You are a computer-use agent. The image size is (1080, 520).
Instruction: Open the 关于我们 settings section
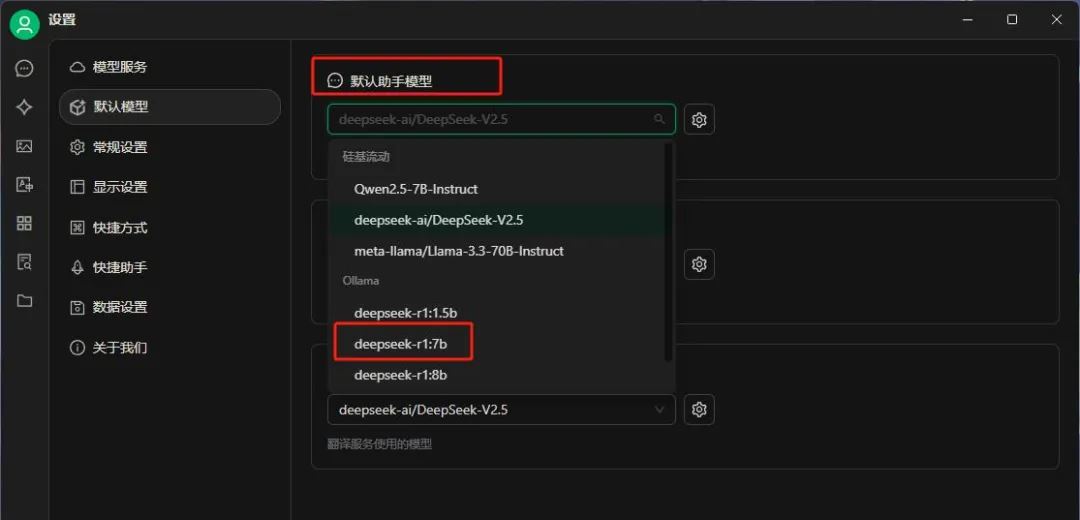169,348
